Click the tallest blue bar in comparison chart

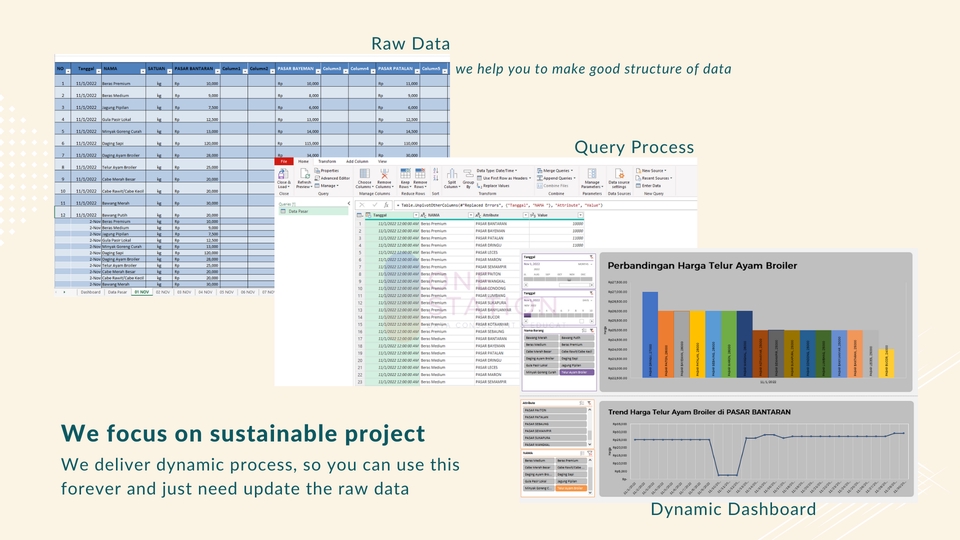point(650,334)
